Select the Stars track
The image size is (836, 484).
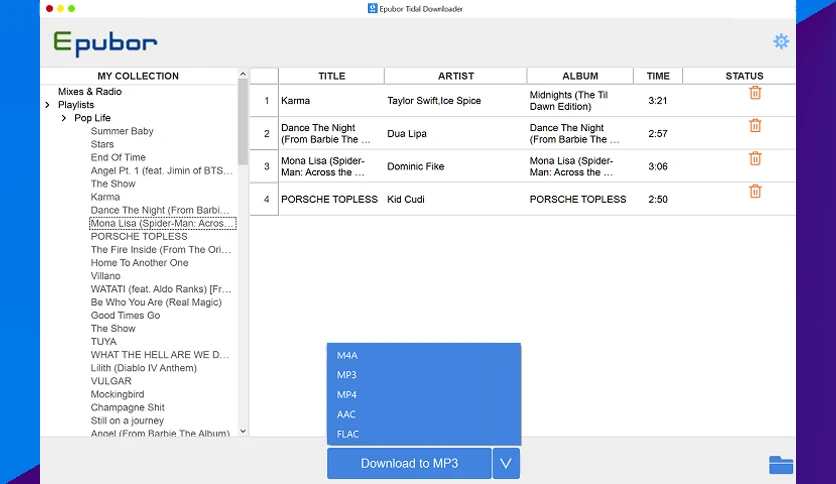(x=102, y=144)
